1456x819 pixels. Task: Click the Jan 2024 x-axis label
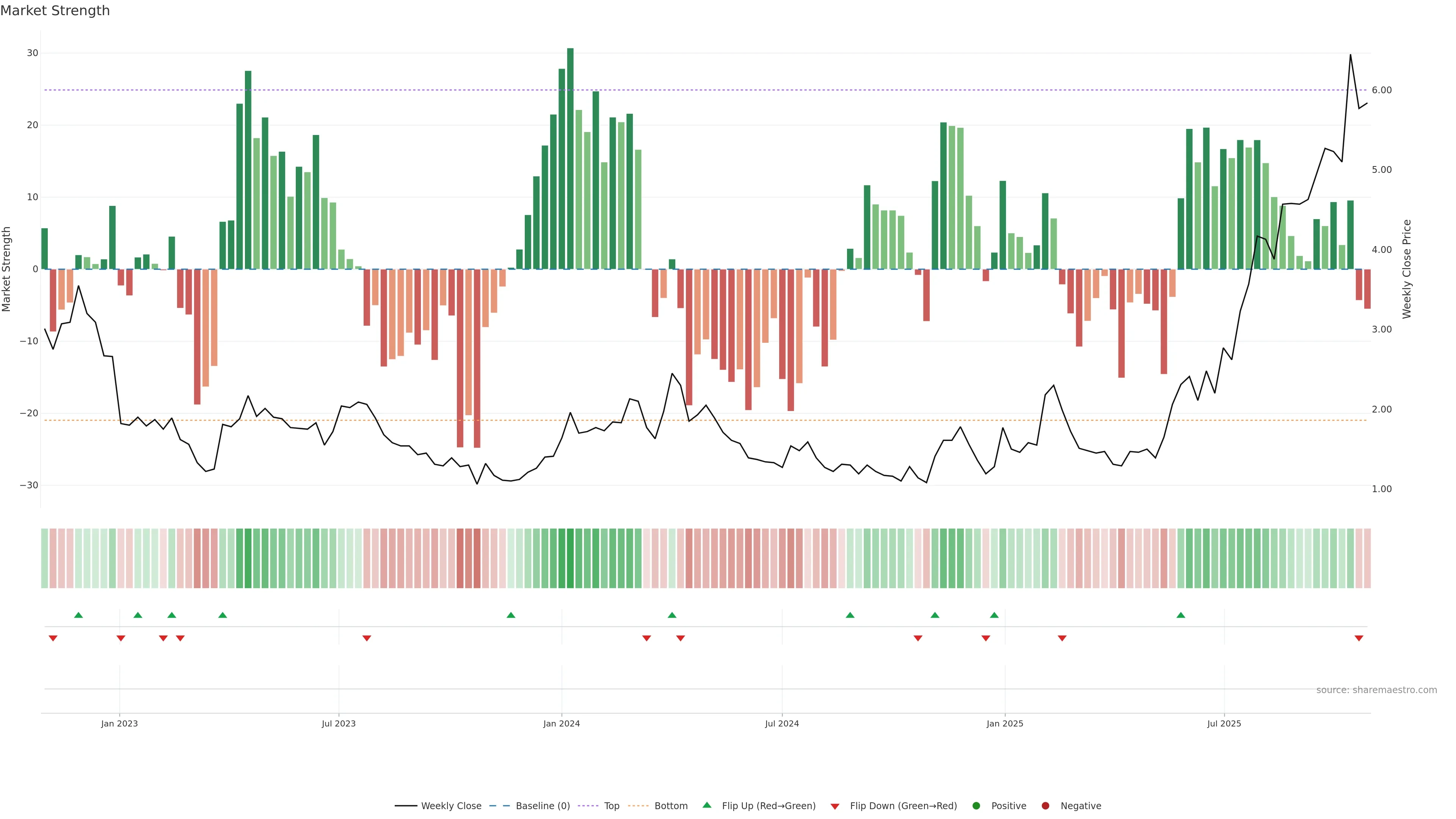click(561, 723)
